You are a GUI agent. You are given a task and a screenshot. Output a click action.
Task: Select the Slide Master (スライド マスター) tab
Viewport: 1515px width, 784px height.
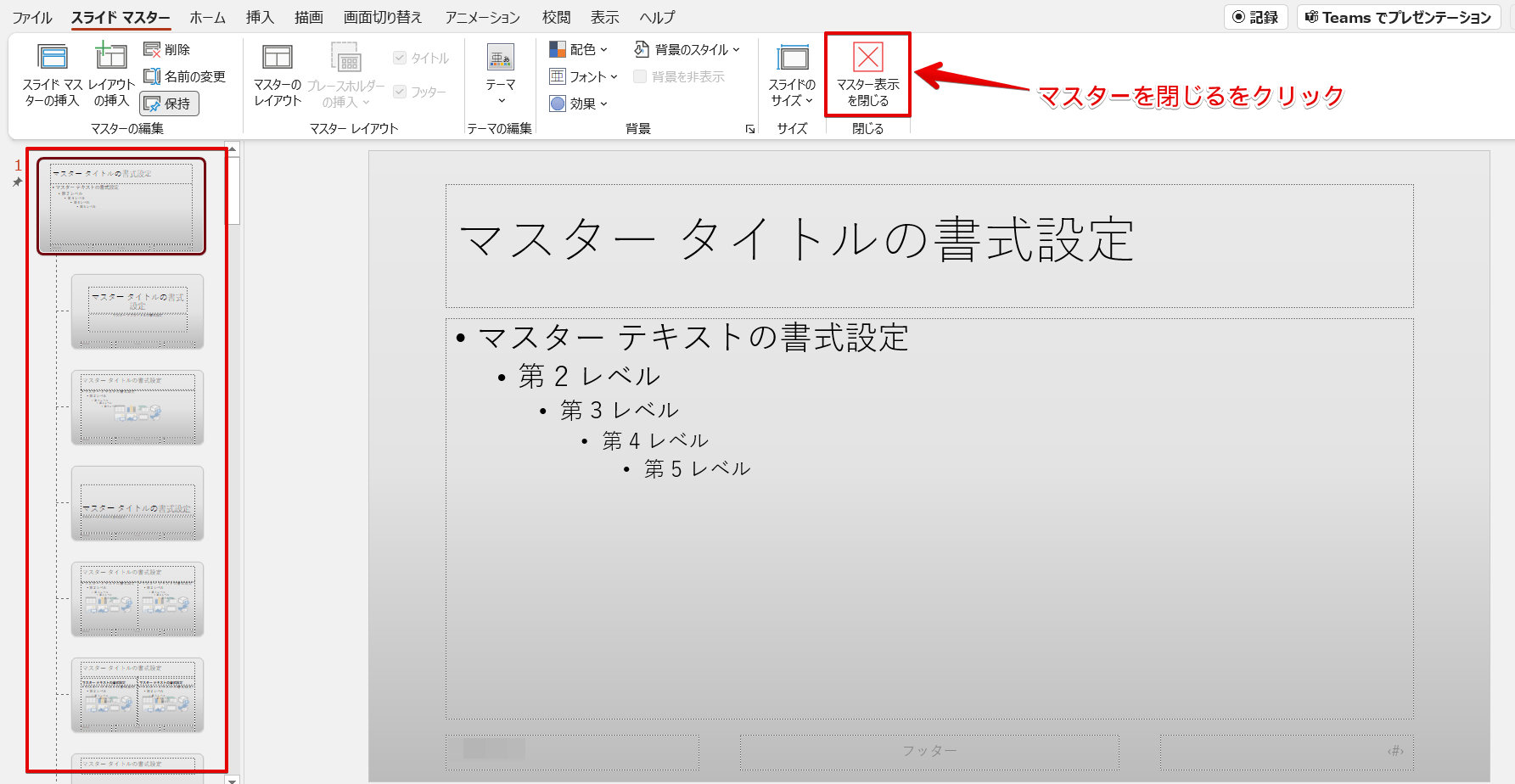tap(121, 18)
